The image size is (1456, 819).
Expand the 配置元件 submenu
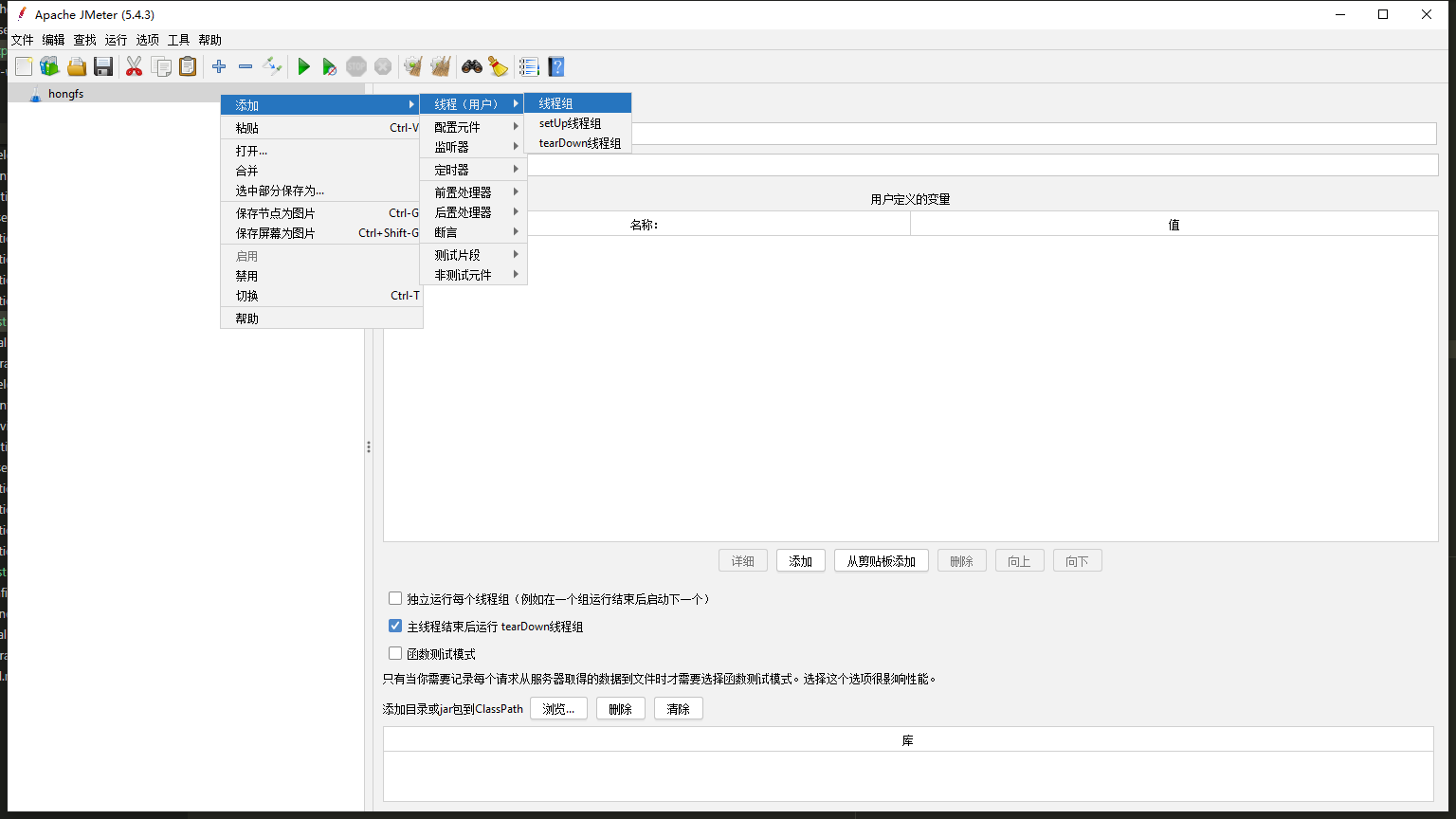473,127
